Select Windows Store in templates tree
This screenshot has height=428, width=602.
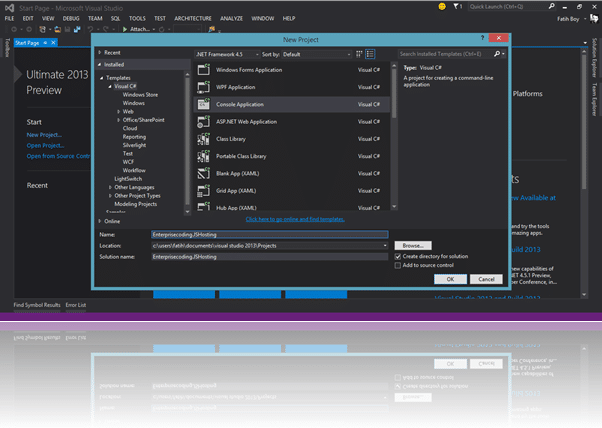click(140, 95)
